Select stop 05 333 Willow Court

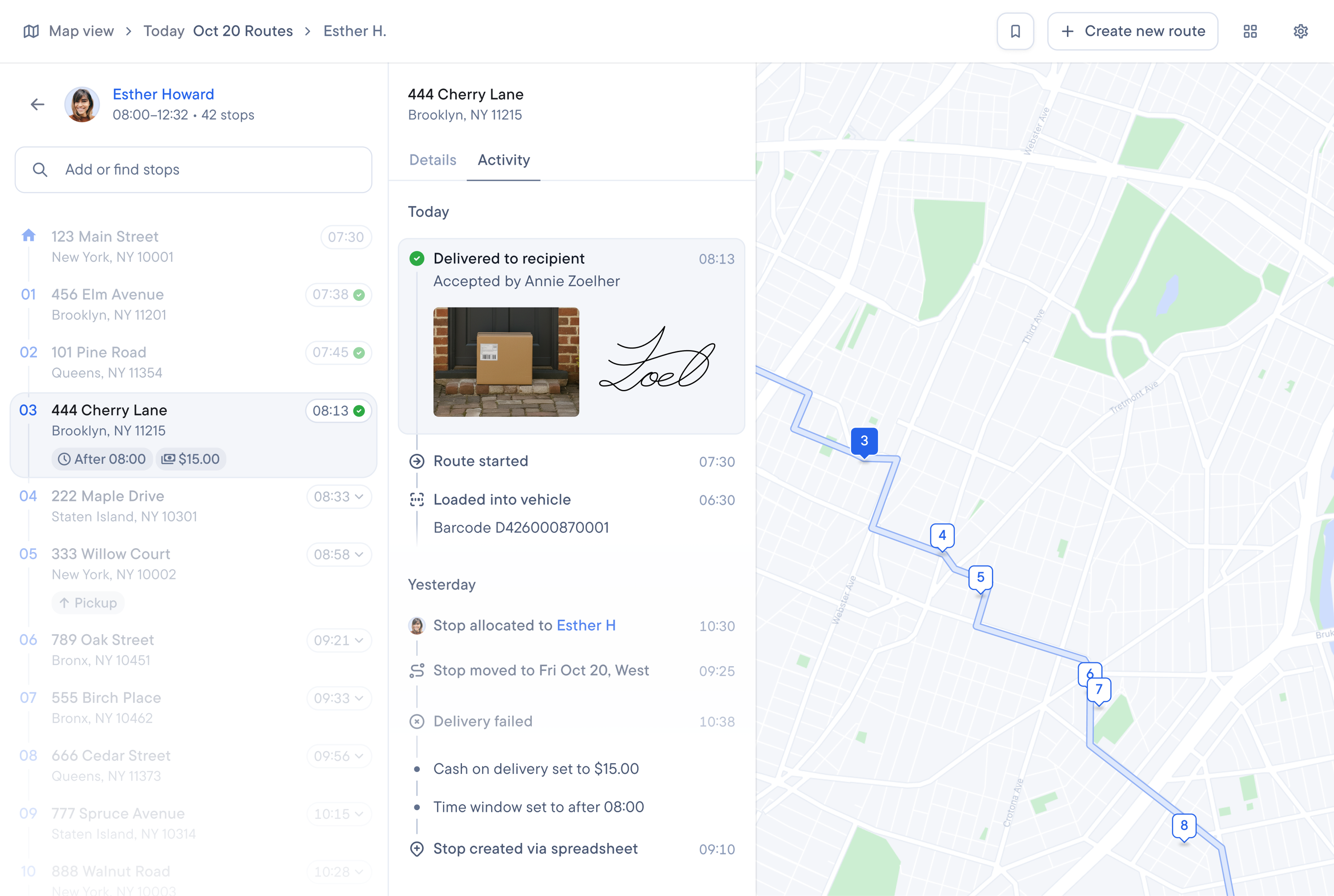coord(194,578)
